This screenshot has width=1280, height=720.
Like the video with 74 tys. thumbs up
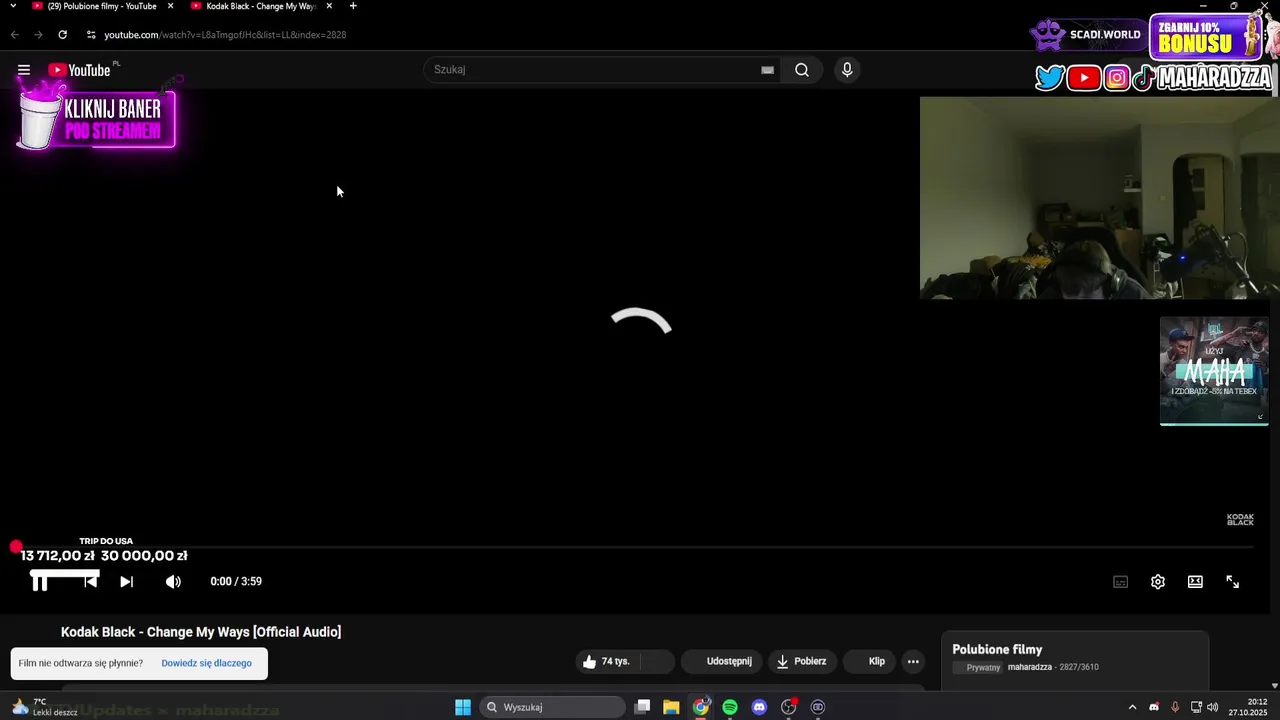pos(607,661)
